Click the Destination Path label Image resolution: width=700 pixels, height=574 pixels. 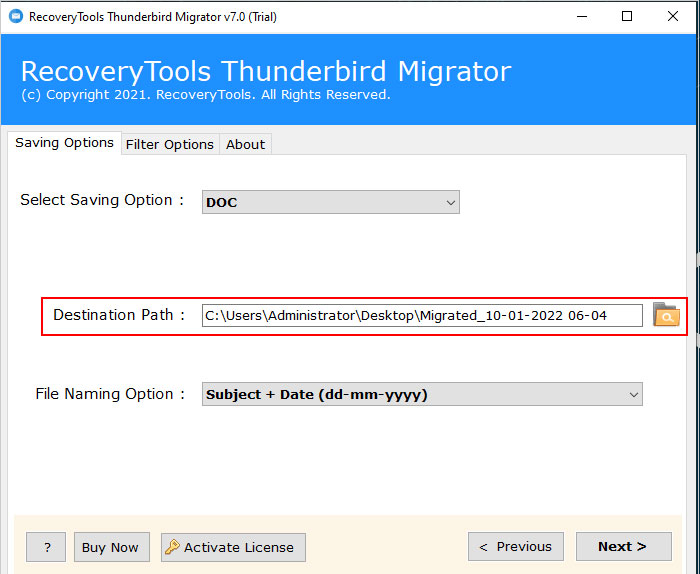119,315
